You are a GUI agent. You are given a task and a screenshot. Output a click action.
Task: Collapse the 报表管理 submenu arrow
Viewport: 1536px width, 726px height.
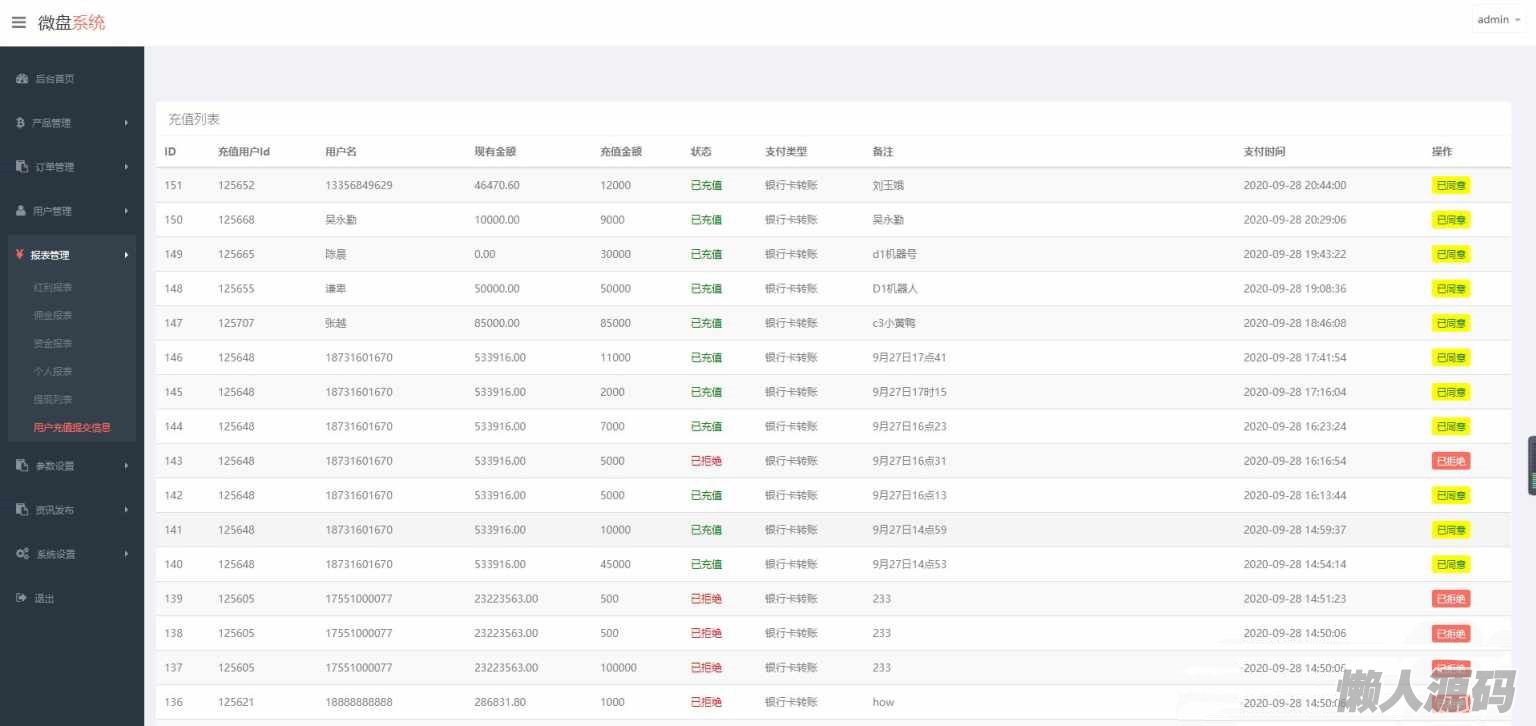[x=126, y=255]
